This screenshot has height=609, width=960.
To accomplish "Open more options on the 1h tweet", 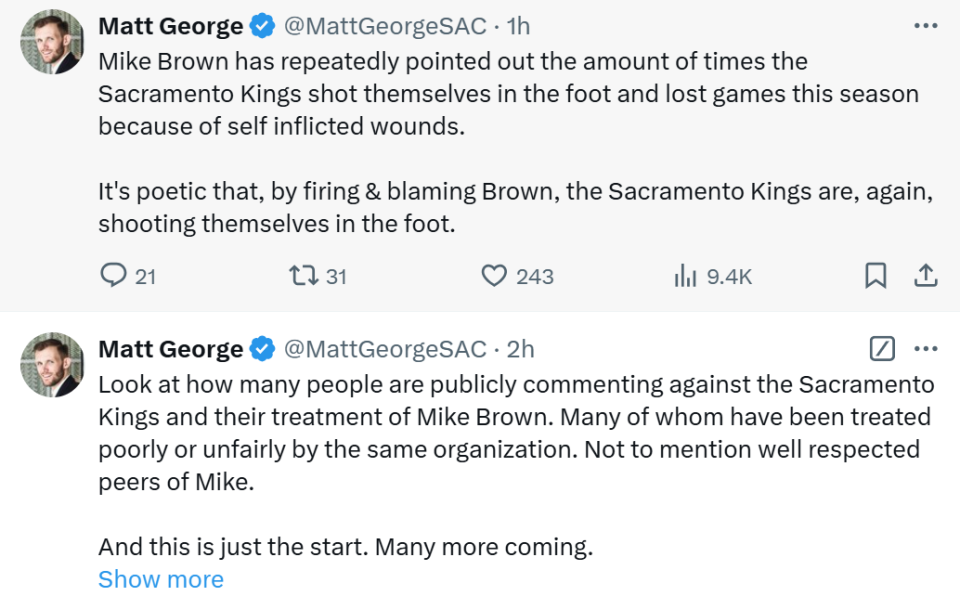I will click(x=925, y=26).
